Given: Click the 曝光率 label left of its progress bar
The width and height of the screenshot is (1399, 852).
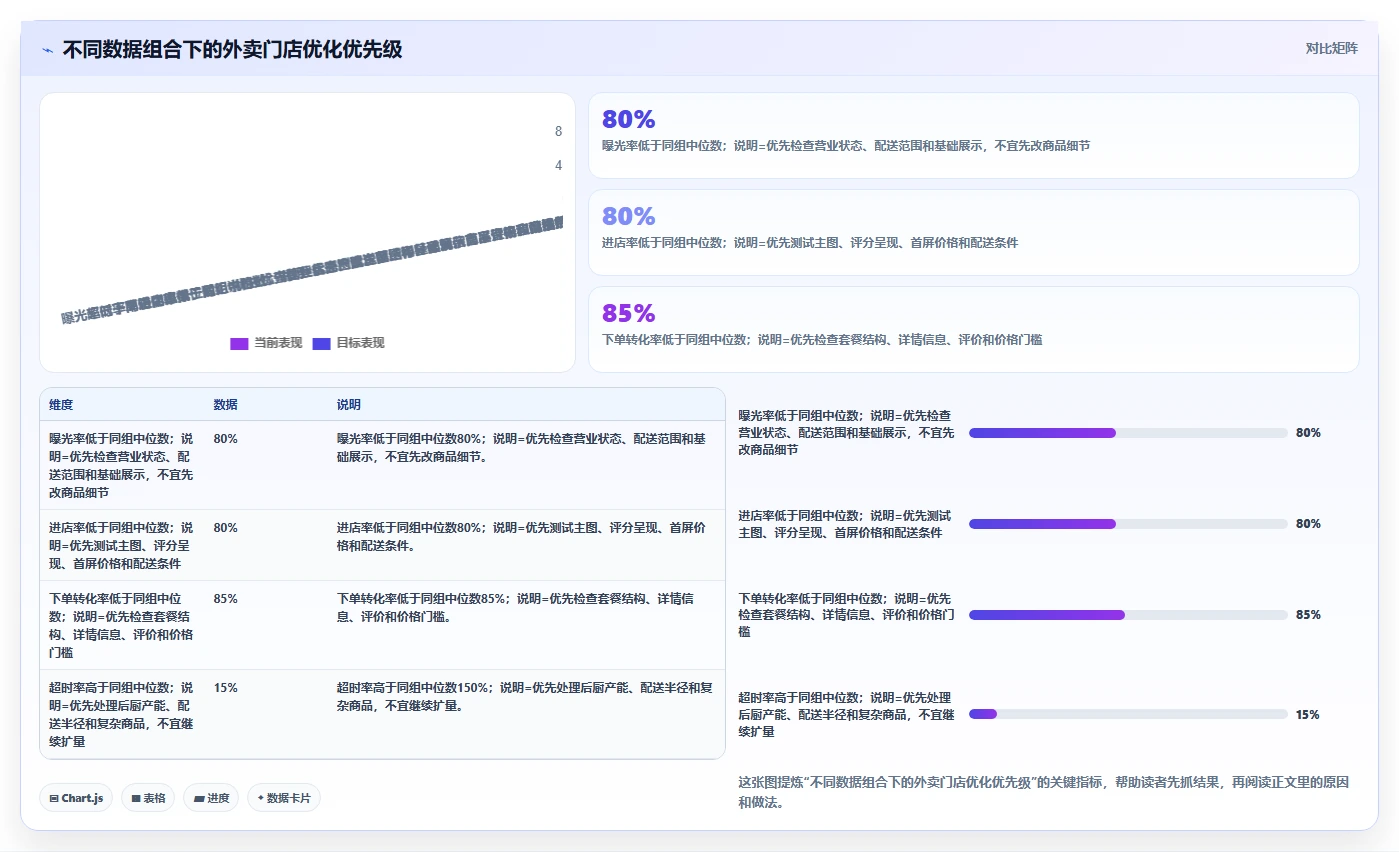Looking at the screenshot, I should (846, 433).
